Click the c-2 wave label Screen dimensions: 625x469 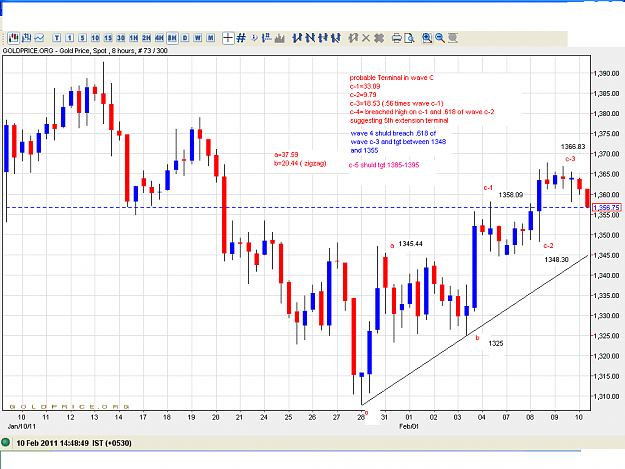(x=548, y=245)
